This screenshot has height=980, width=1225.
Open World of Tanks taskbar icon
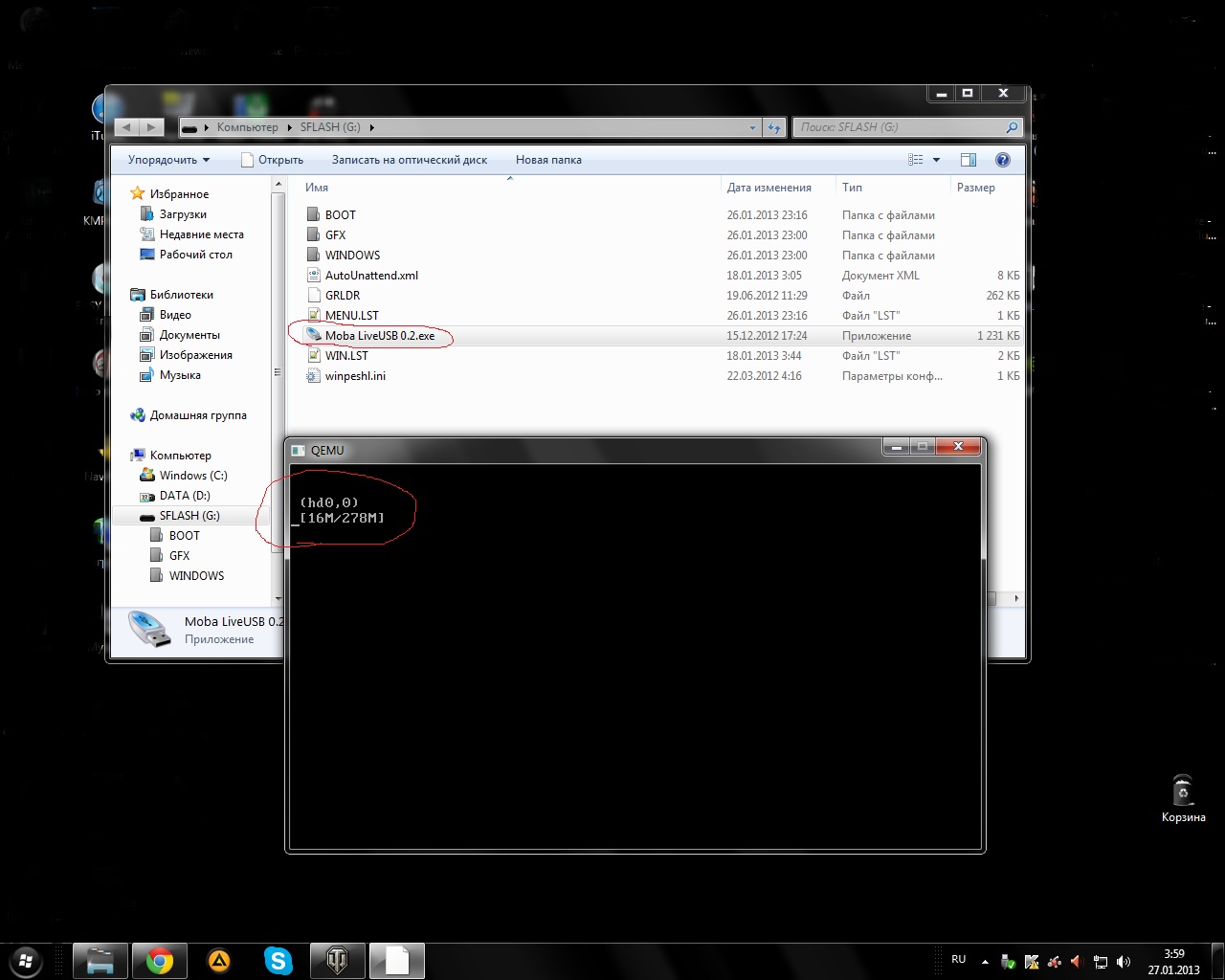point(337,960)
